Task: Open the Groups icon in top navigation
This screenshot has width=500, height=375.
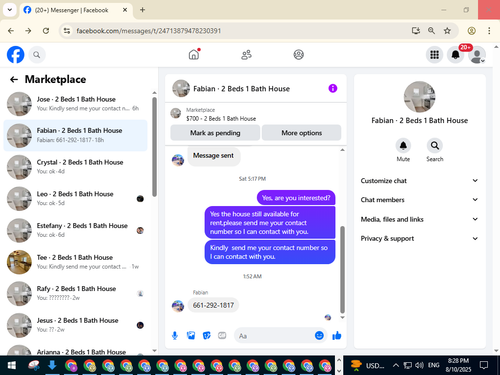Action: pyautogui.click(x=298, y=55)
